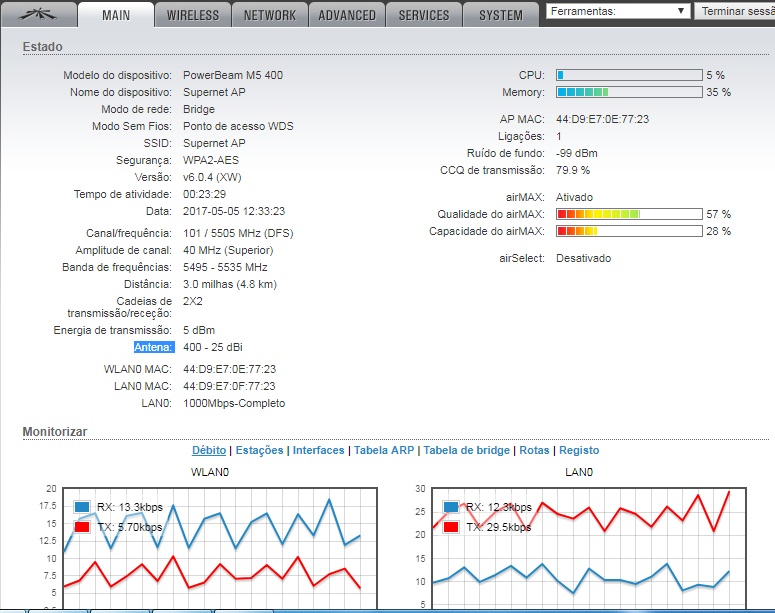Click the LAN0 blue RX legend swatch

pos(451,507)
